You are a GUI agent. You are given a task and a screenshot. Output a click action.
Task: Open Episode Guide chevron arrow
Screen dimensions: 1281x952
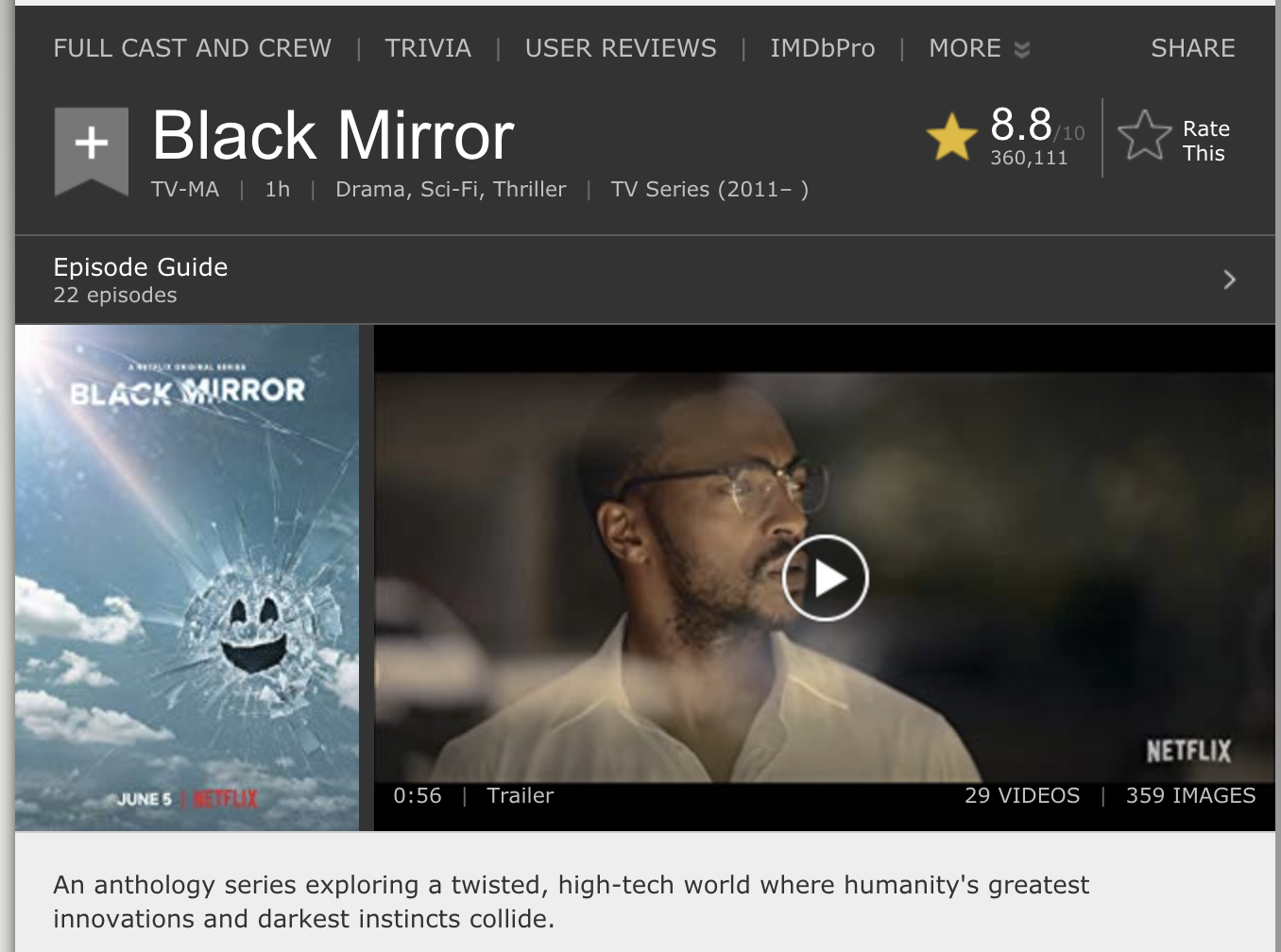[x=1229, y=280]
